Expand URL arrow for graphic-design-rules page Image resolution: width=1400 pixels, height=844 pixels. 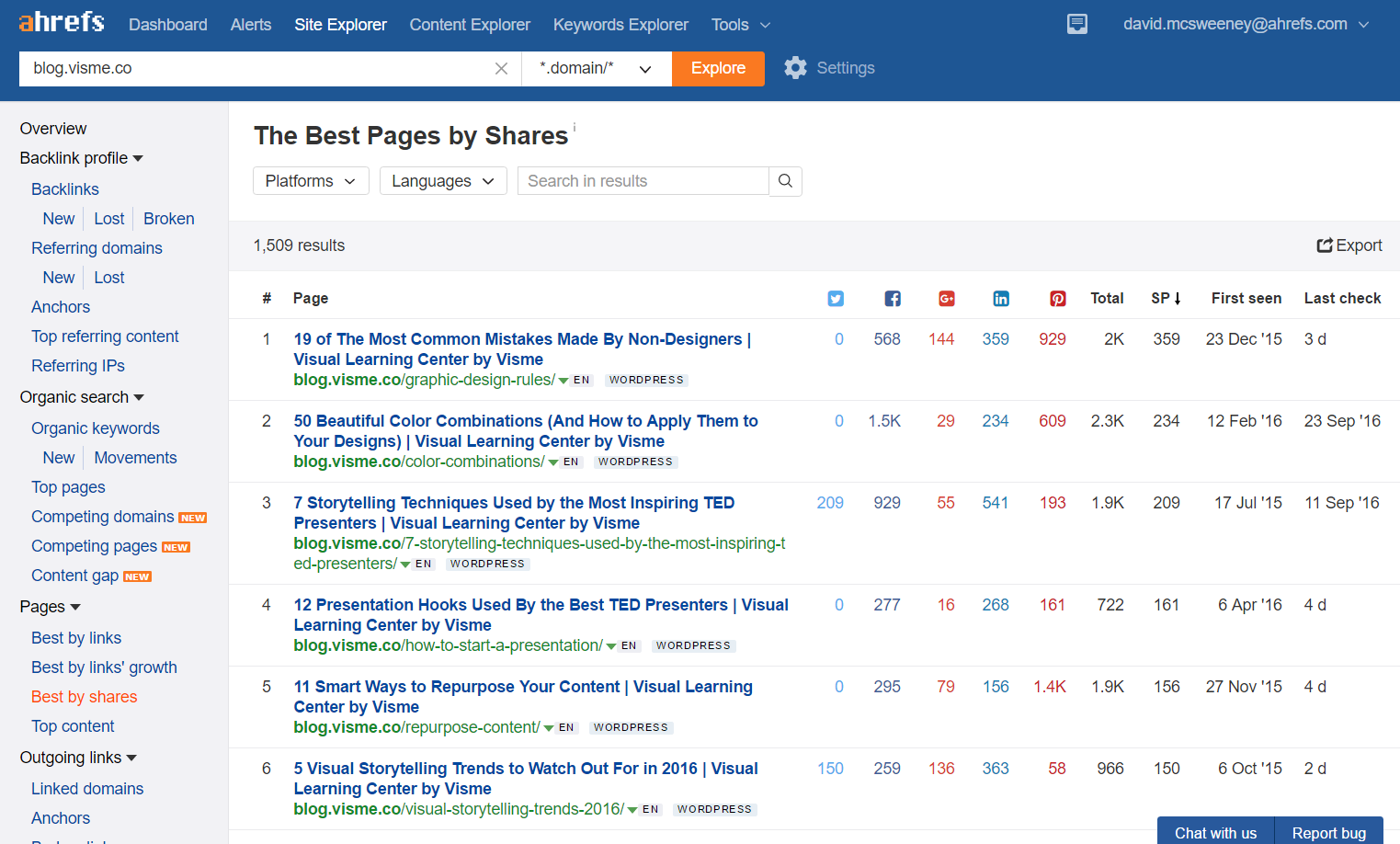pyautogui.click(x=563, y=381)
